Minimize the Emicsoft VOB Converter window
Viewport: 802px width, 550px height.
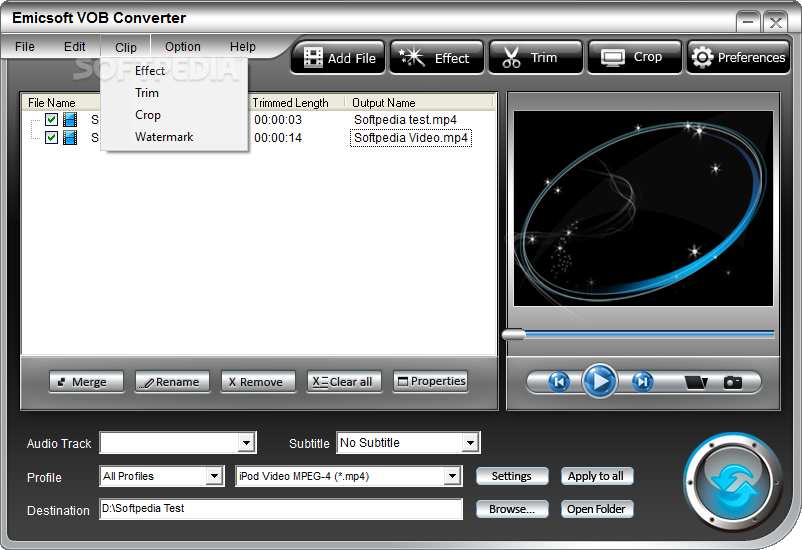click(748, 22)
